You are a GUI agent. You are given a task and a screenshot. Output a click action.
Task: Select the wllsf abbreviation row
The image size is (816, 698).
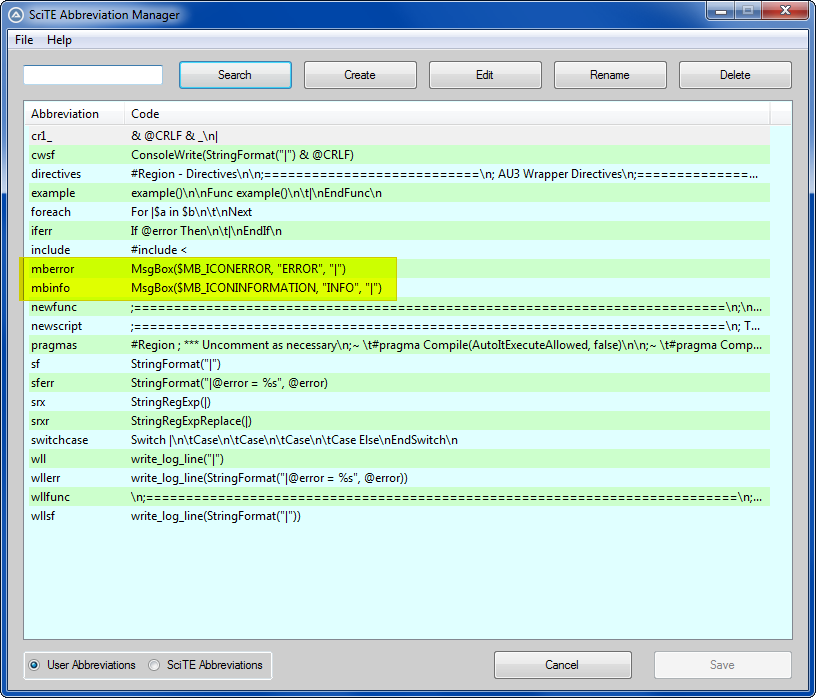397,516
